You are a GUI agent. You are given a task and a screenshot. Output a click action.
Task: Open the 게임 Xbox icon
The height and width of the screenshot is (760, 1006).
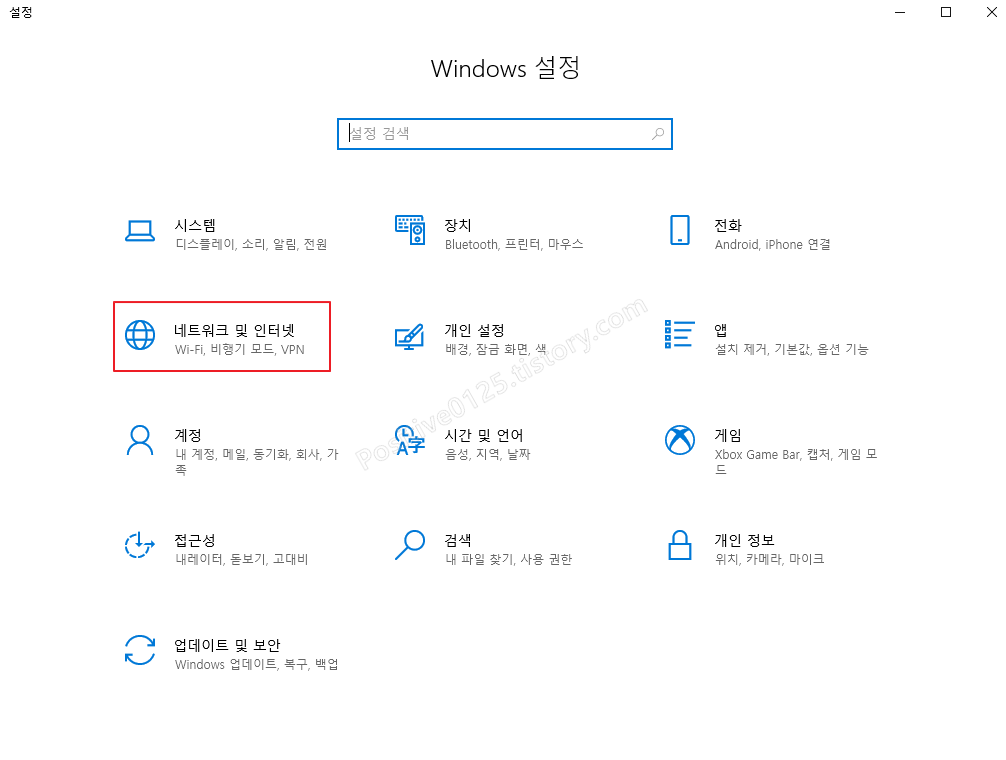[x=680, y=440]
